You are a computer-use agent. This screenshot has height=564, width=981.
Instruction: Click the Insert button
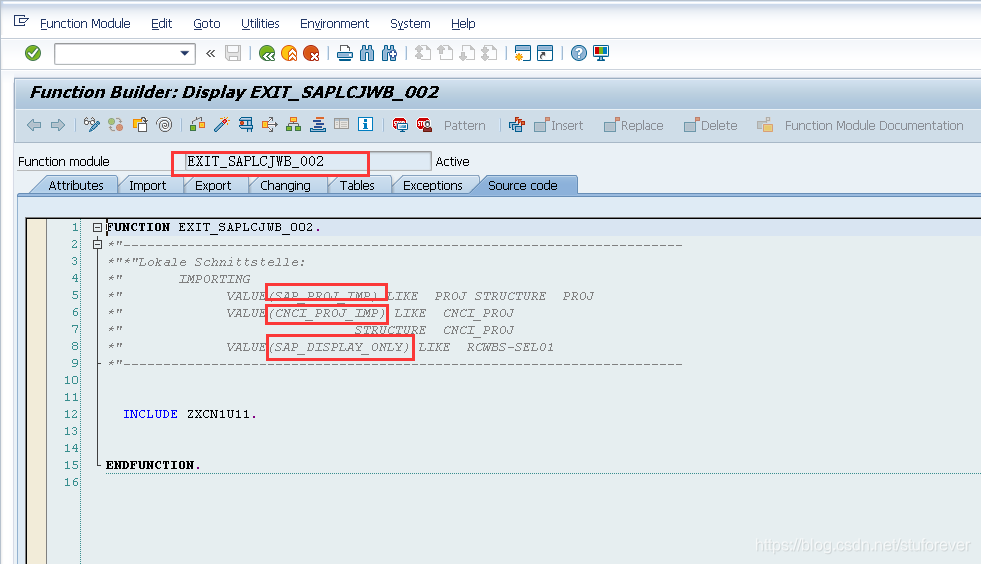coord(559,126)
